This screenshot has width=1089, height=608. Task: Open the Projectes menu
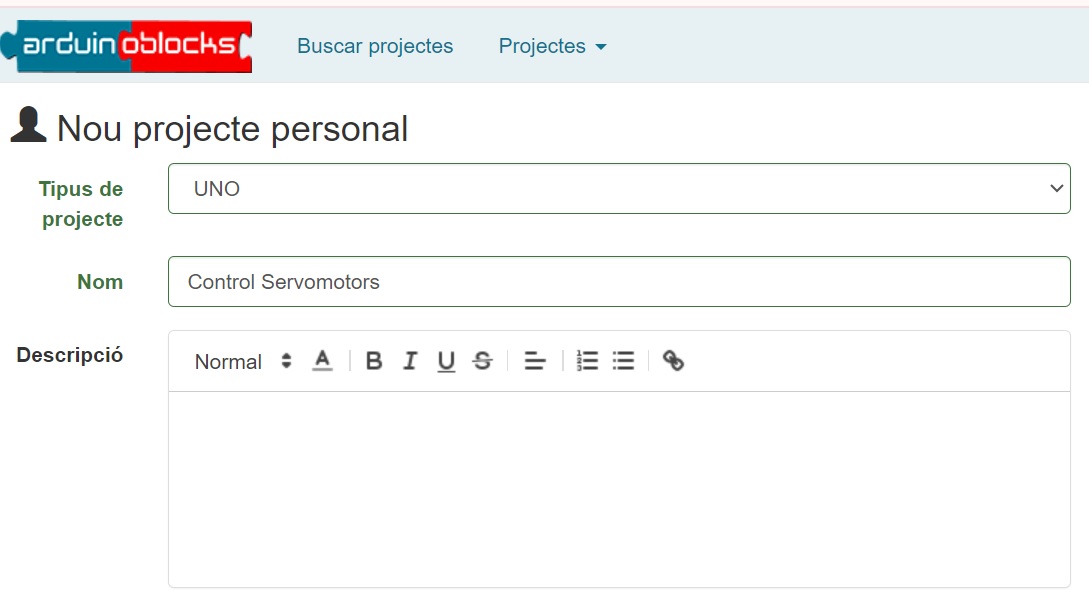click(552, 46)
